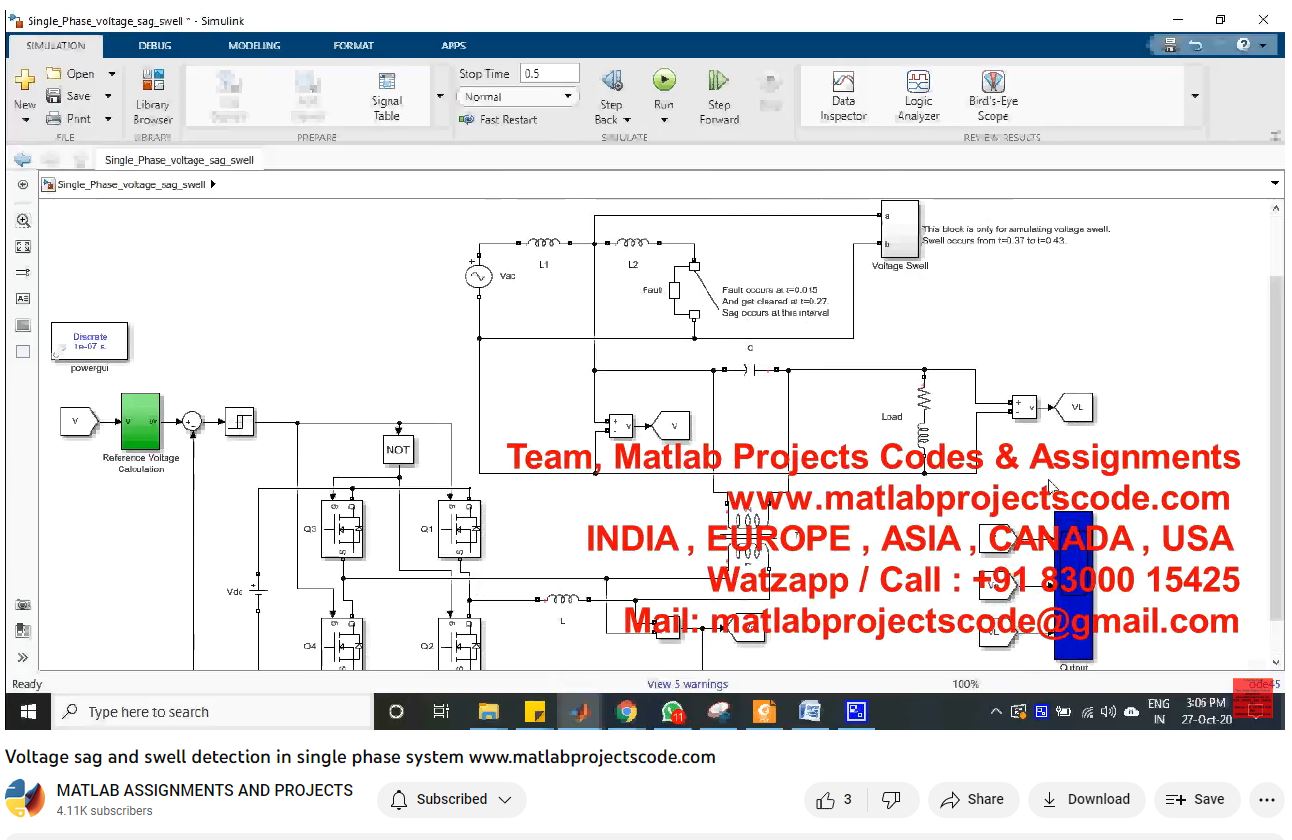1292x840 pixels.
Task: Open the Data Inspector
Action: coord(843,96)
